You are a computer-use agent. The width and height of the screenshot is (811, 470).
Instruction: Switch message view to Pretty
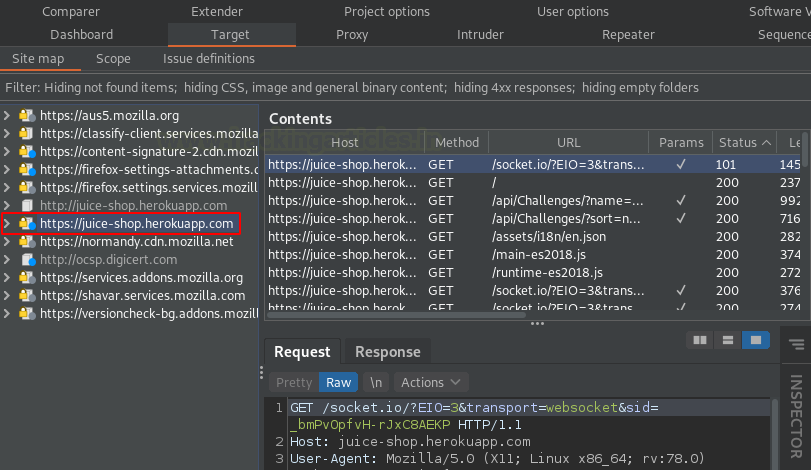pyautogui.click(x=294, y=382)
